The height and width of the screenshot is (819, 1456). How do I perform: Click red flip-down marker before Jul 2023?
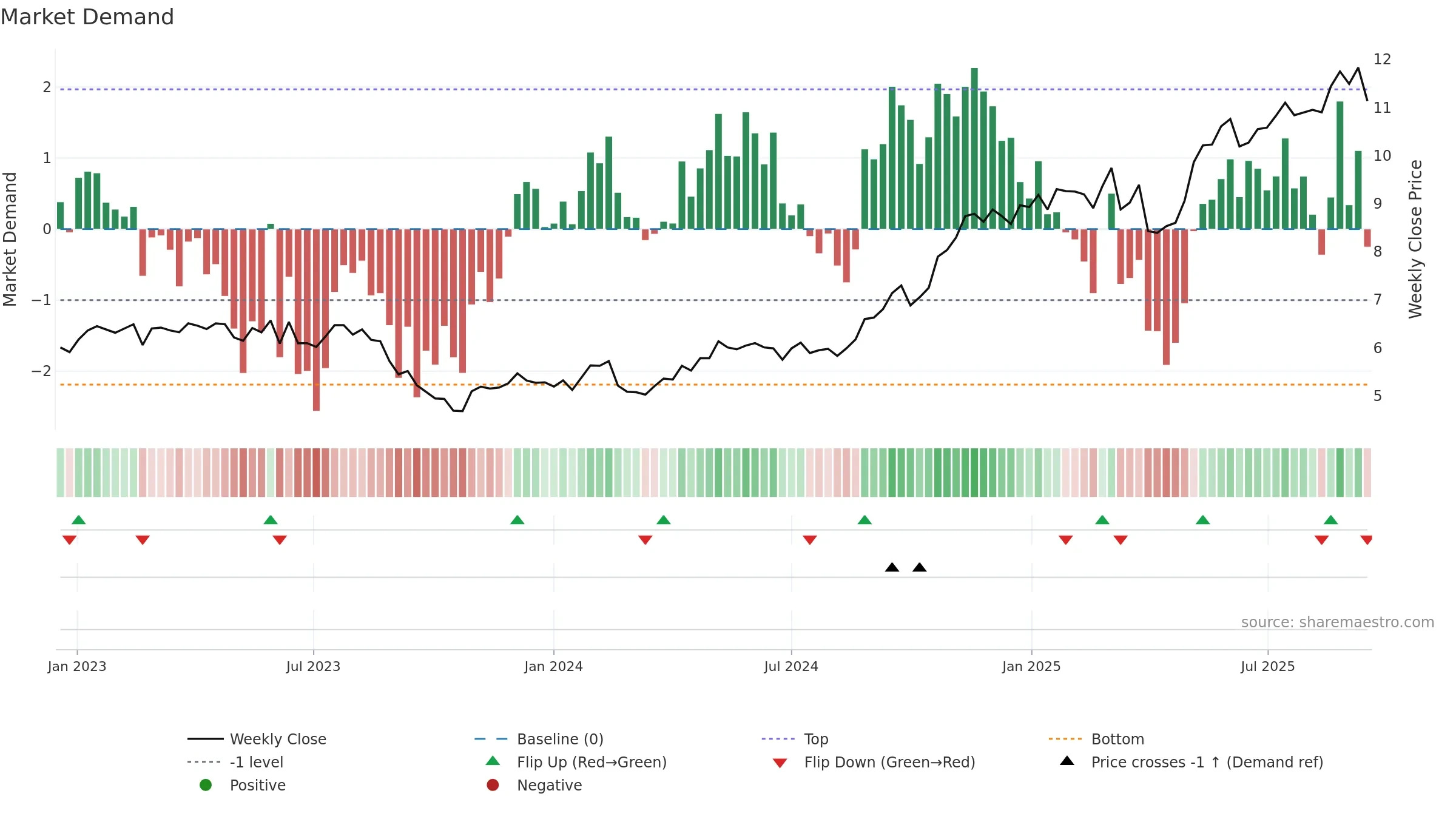point(280,540)
